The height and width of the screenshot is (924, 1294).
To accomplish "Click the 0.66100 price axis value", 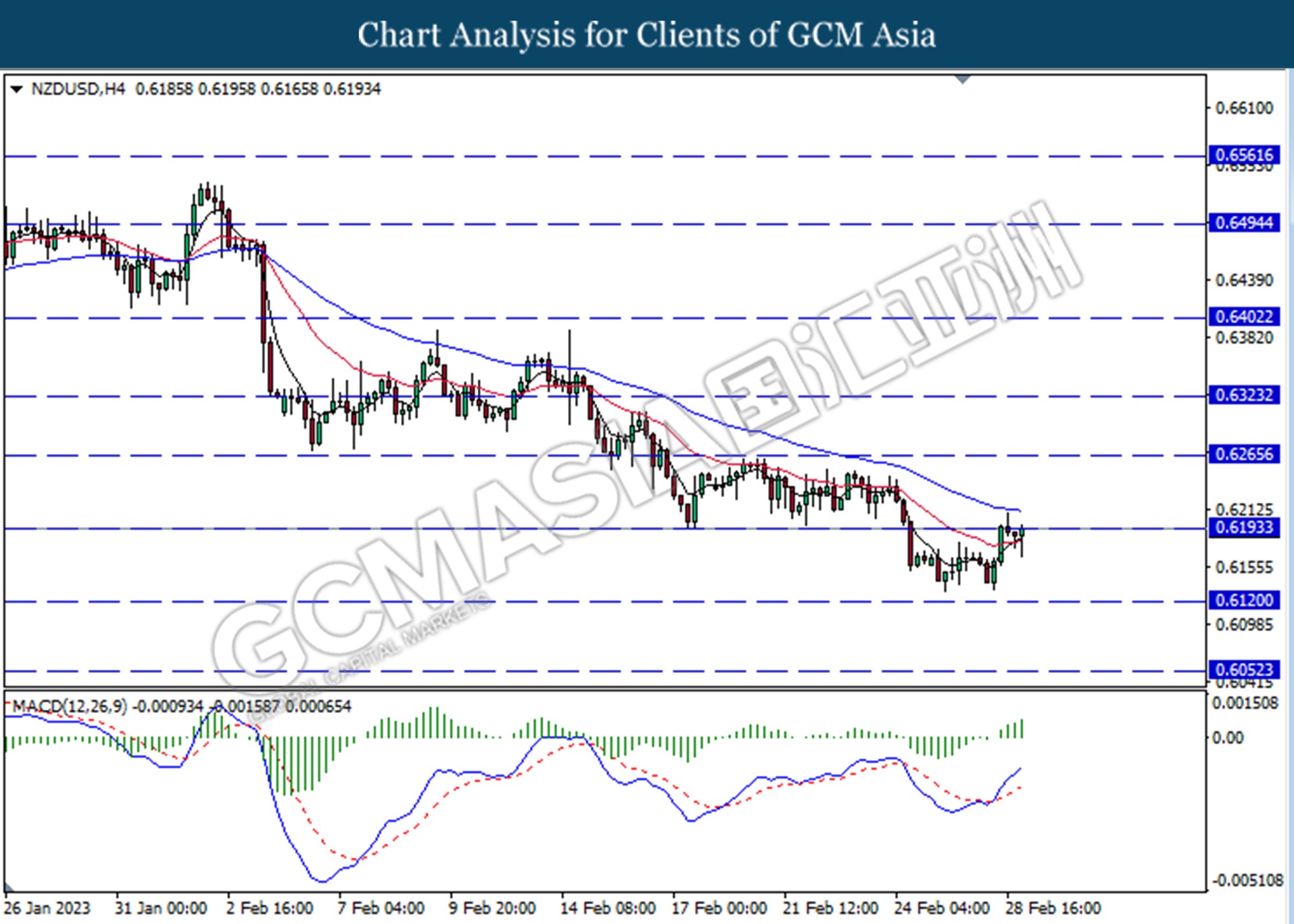I will 1244,108.
